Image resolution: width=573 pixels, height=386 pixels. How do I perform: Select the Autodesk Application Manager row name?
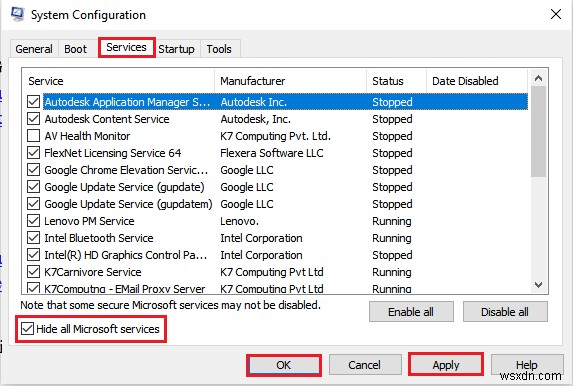(x=127, y=102)
